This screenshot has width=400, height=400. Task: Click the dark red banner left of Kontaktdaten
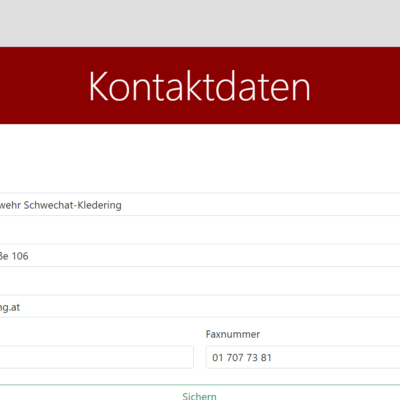43,86
